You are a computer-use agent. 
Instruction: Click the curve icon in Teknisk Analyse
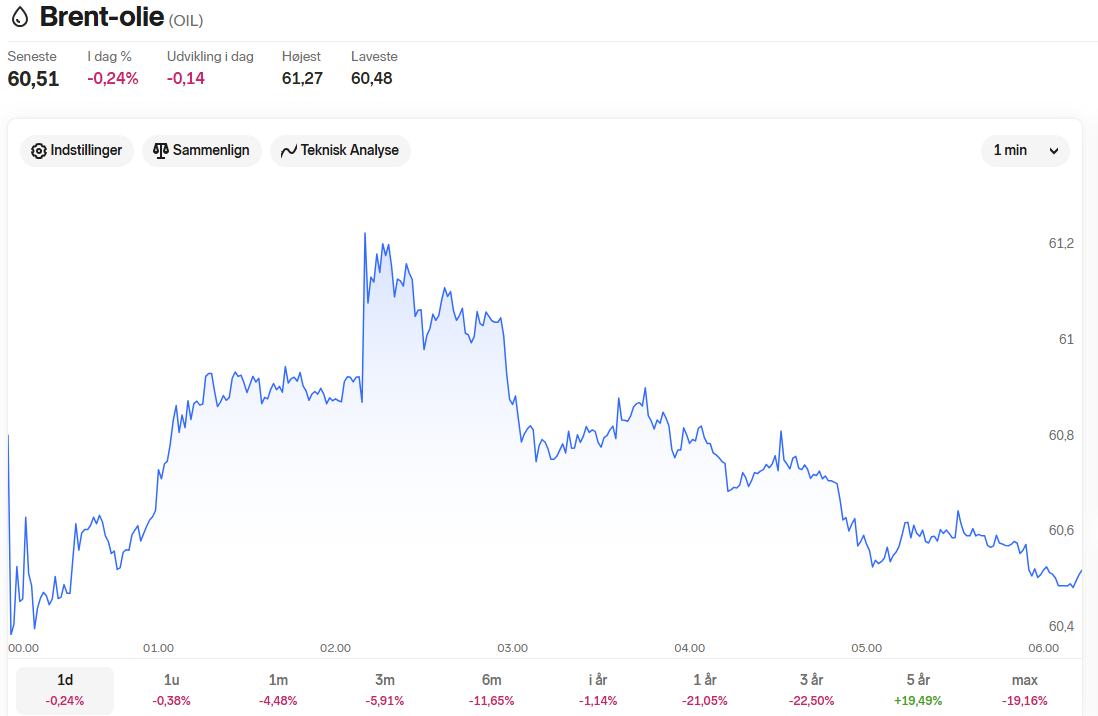point(289,151)
